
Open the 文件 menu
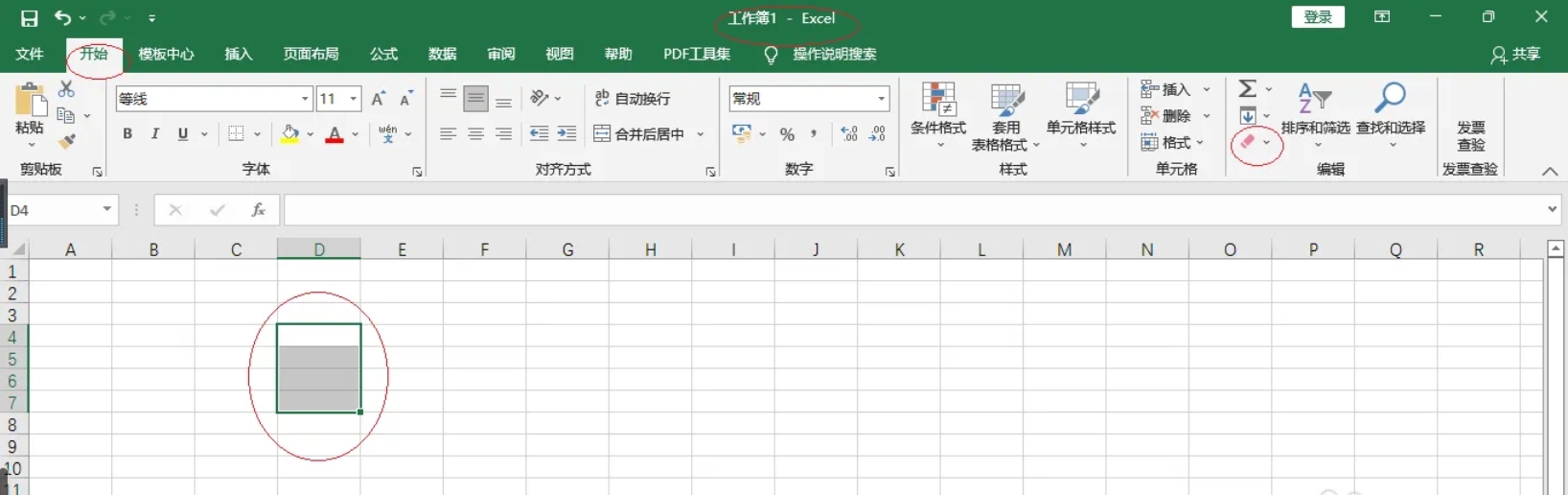[30, 55]
